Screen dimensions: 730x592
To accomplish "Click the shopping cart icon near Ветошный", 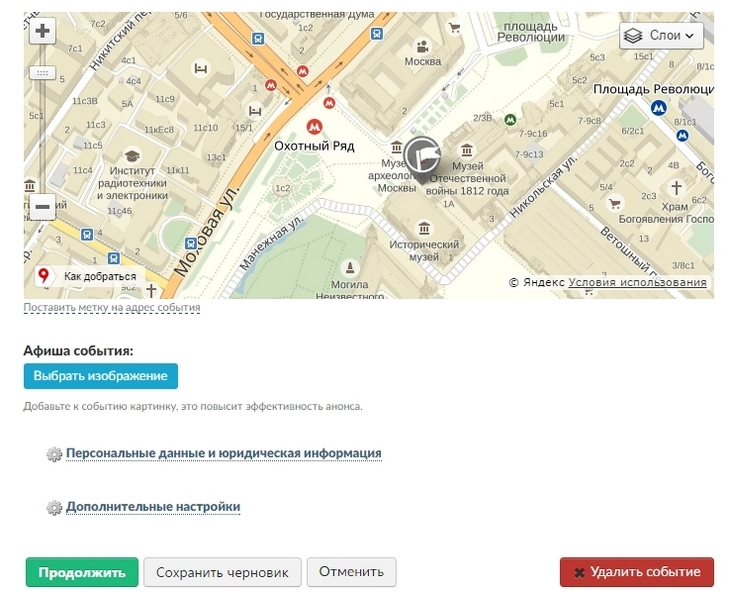I will click(615, 203).
